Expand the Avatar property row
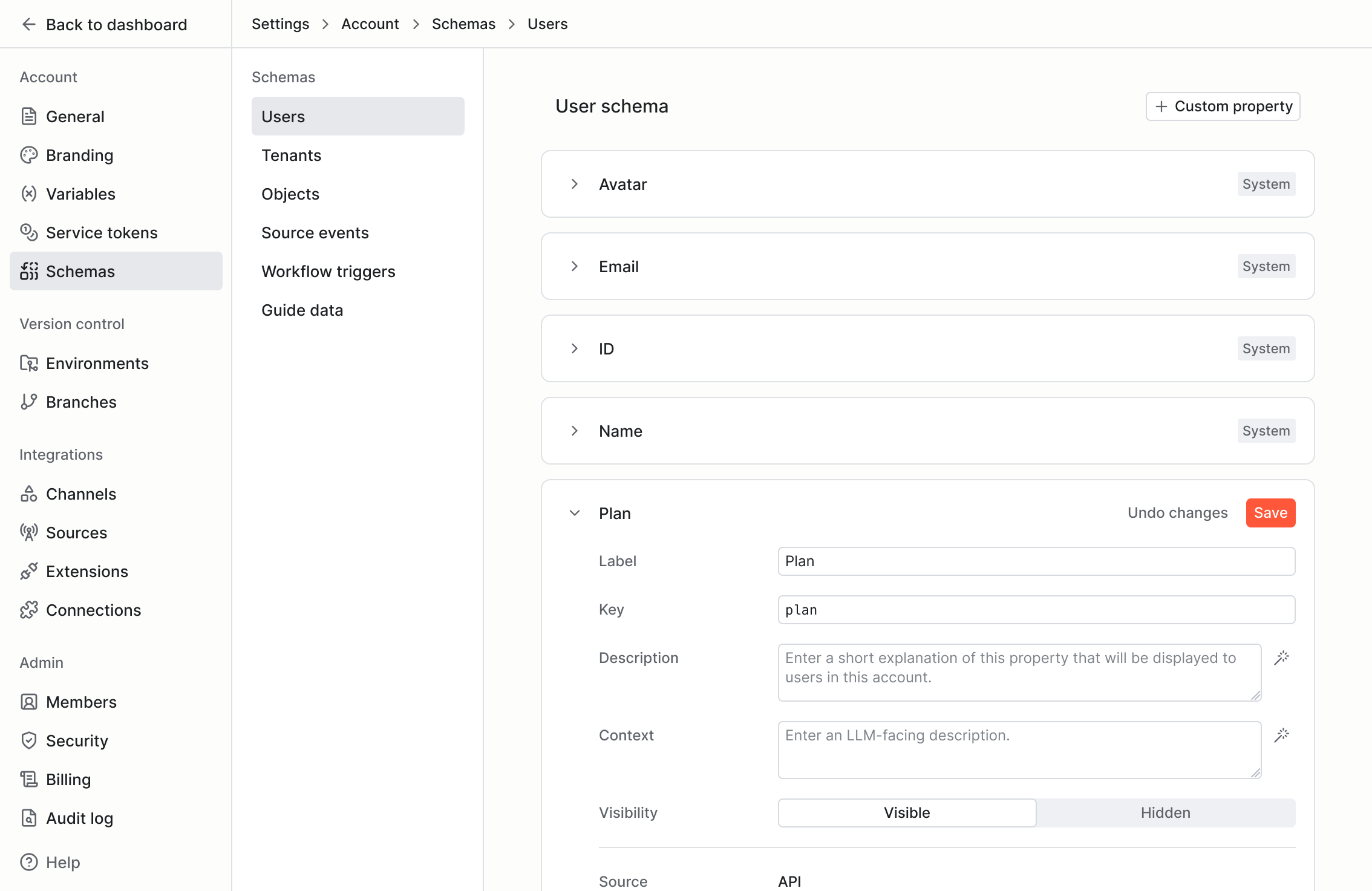 (x=575, y=184)
